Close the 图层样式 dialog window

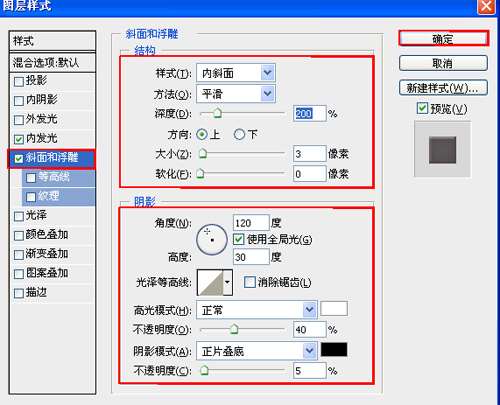486,6
